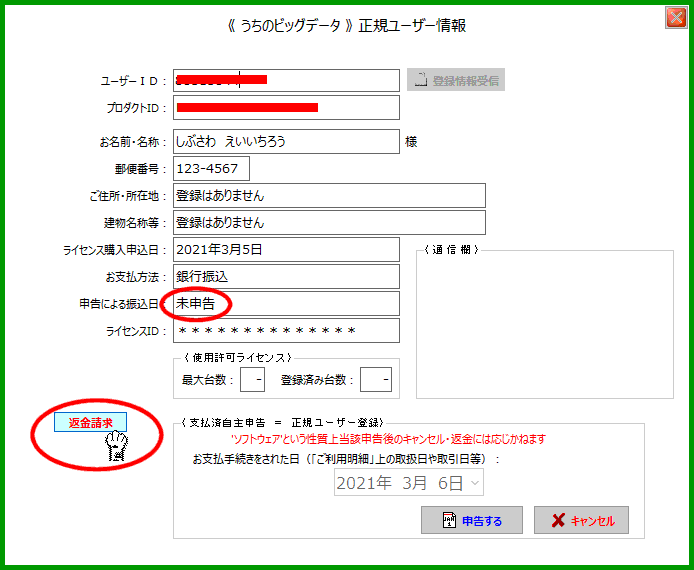Click the お名前・名称 name field
Viewport: 694px width, 570px height.
click(x=286, y=142)
